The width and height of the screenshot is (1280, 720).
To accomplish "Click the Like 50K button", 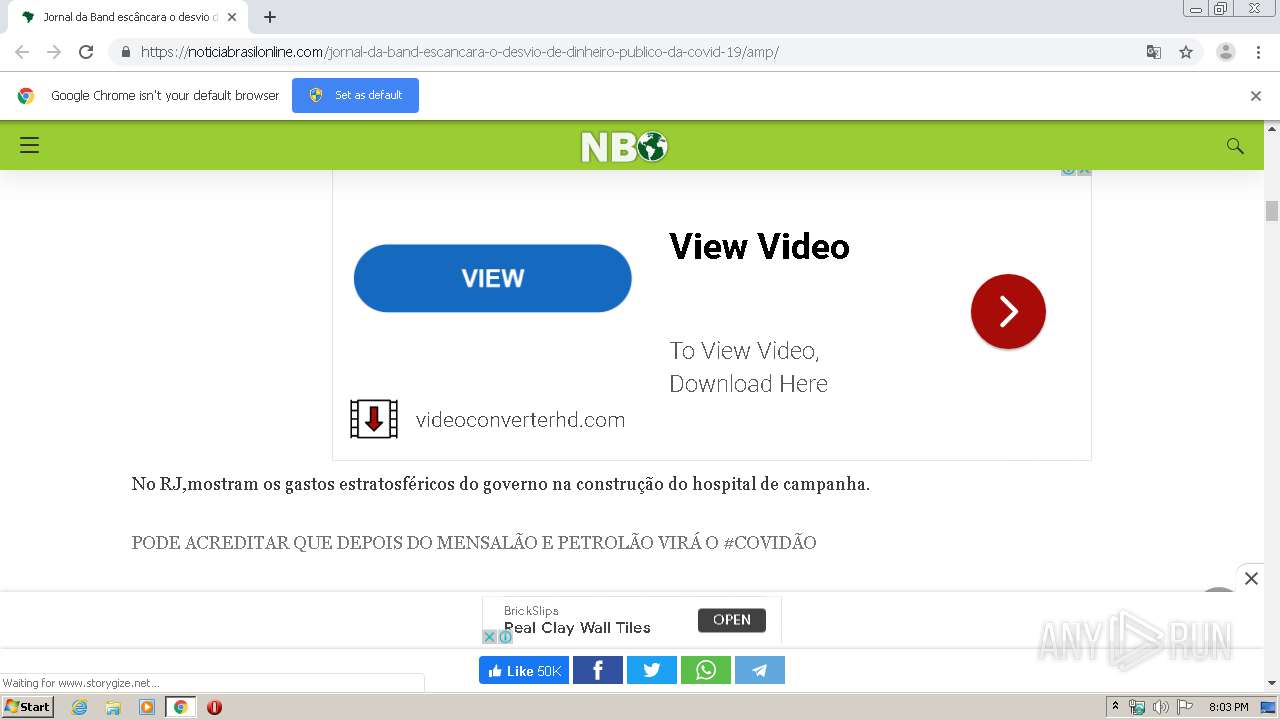I will pos(524,670).
